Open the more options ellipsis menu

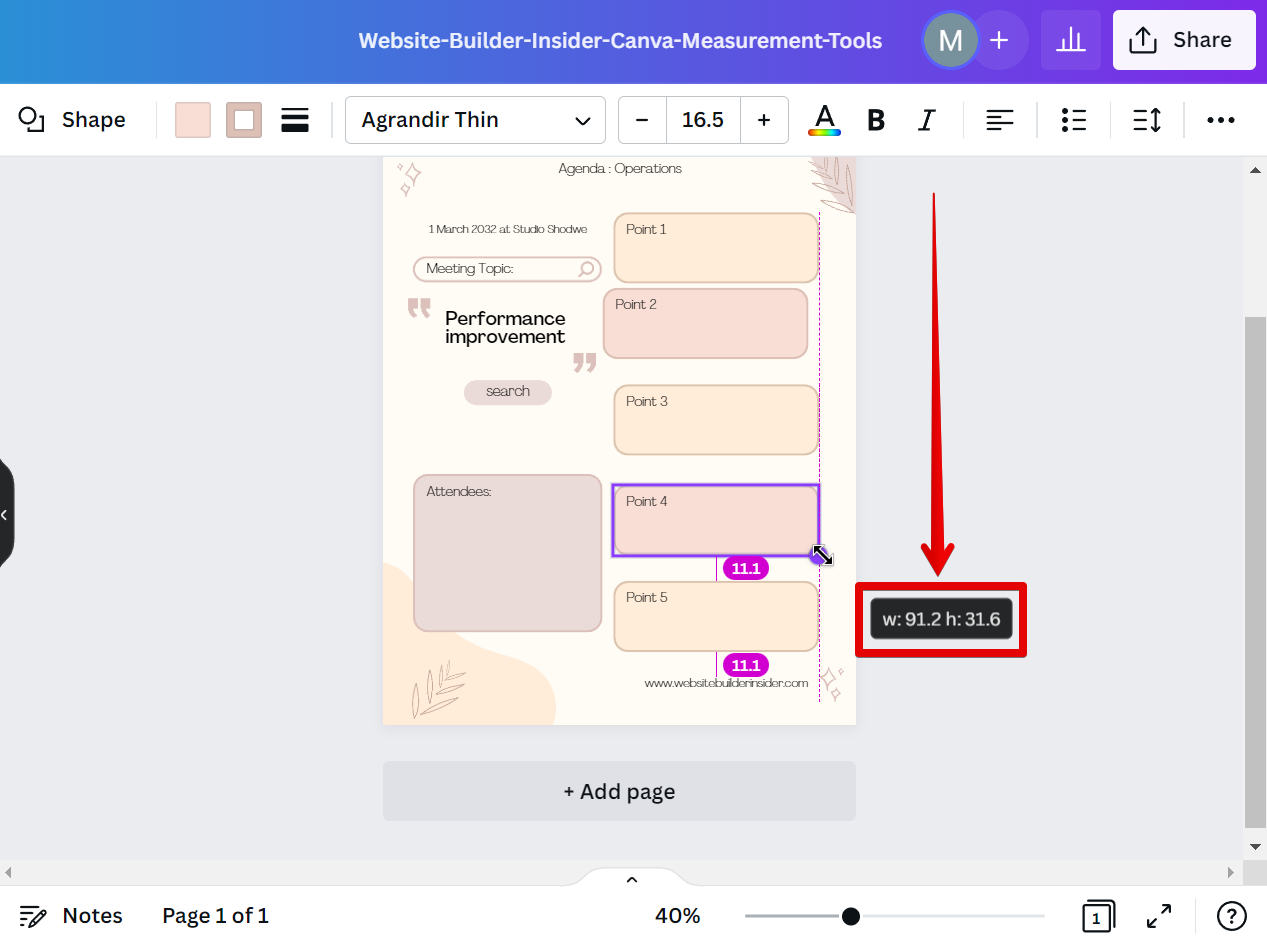tap(1220, 120)
